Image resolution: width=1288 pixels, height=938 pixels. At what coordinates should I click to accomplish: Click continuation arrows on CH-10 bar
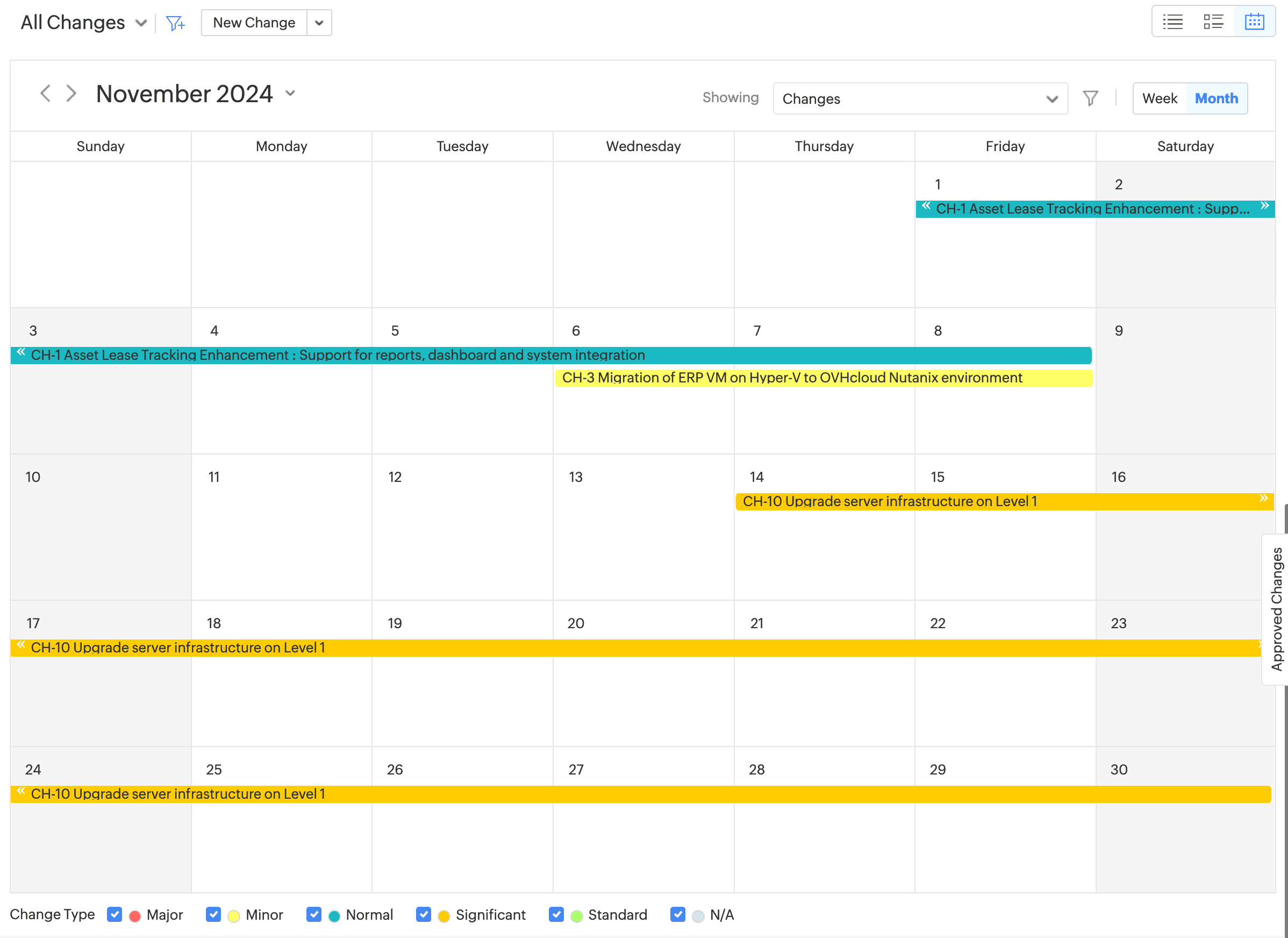point(1263,498)
